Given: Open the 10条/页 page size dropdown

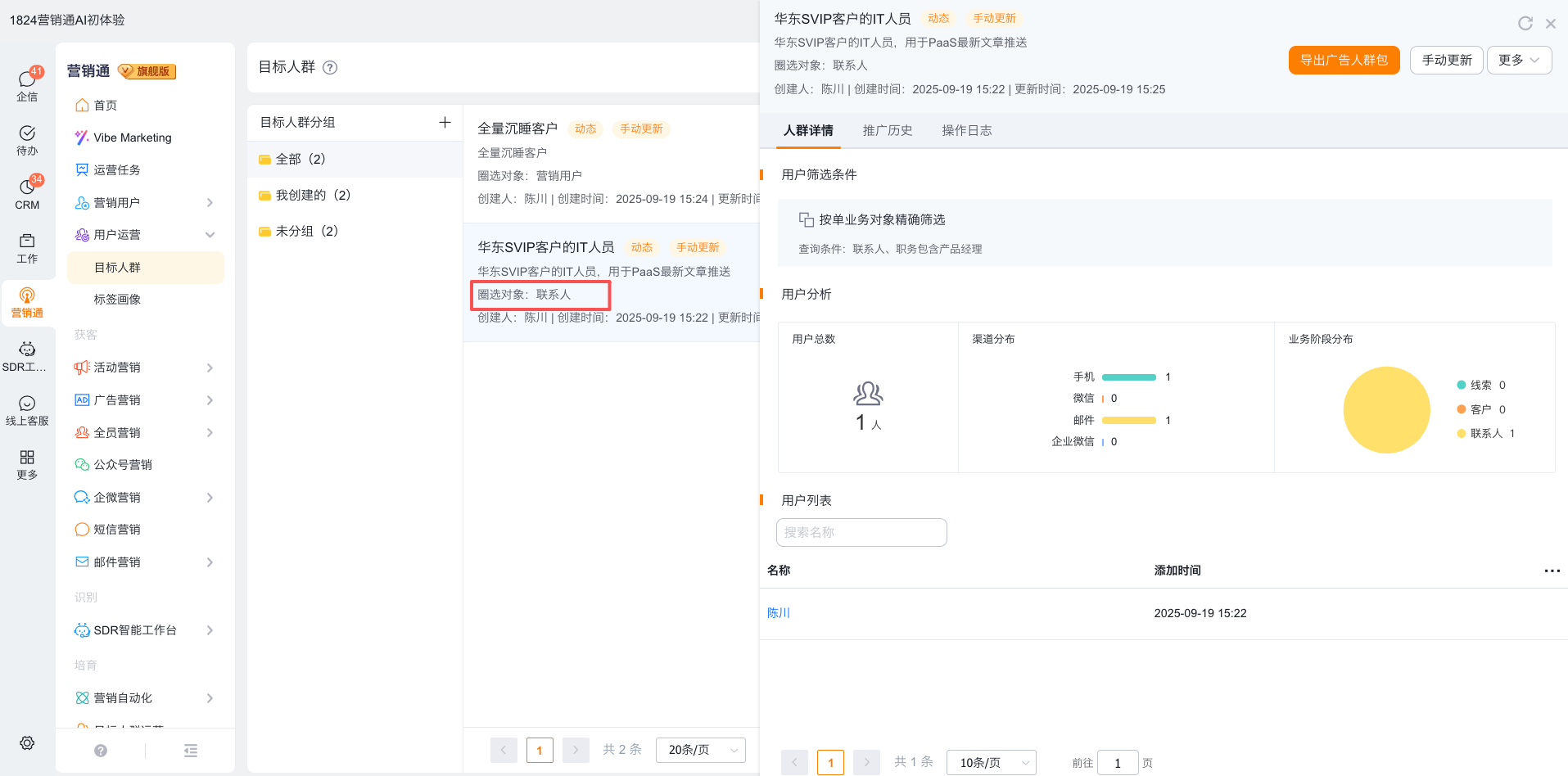Looking at the screenshot, I should (x=991, y=762).
